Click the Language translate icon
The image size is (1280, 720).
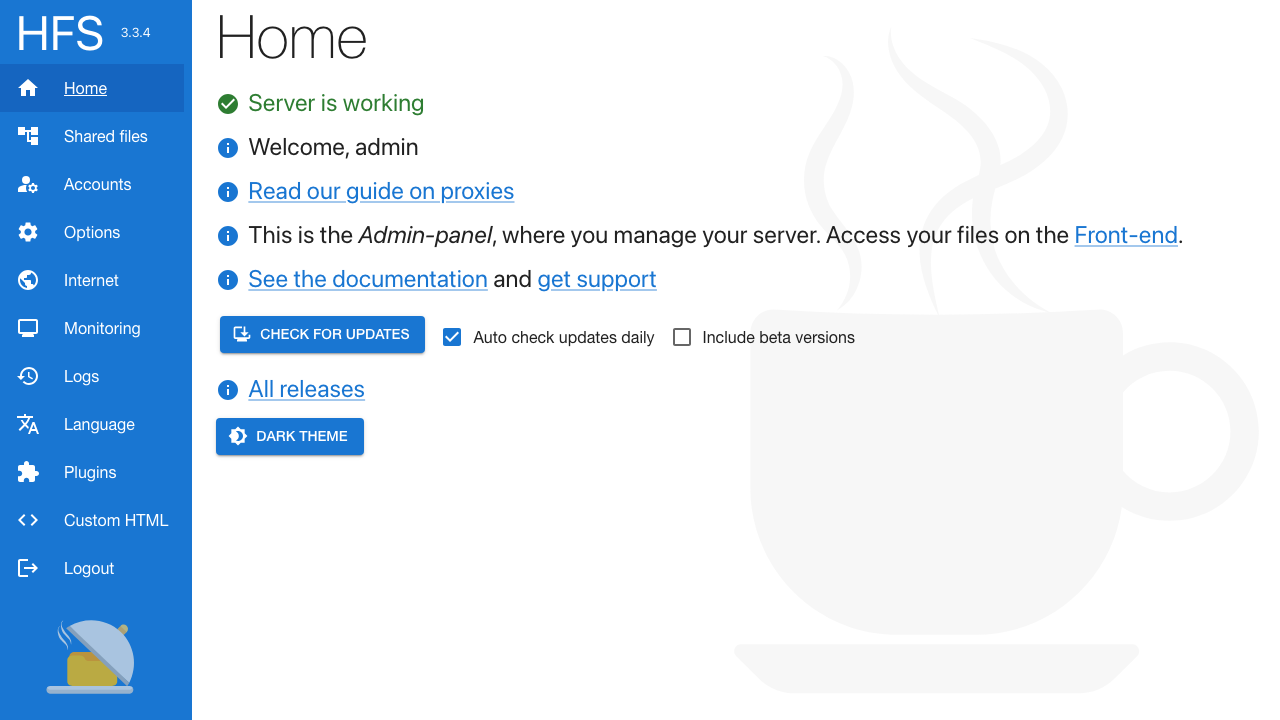(28, 424)
